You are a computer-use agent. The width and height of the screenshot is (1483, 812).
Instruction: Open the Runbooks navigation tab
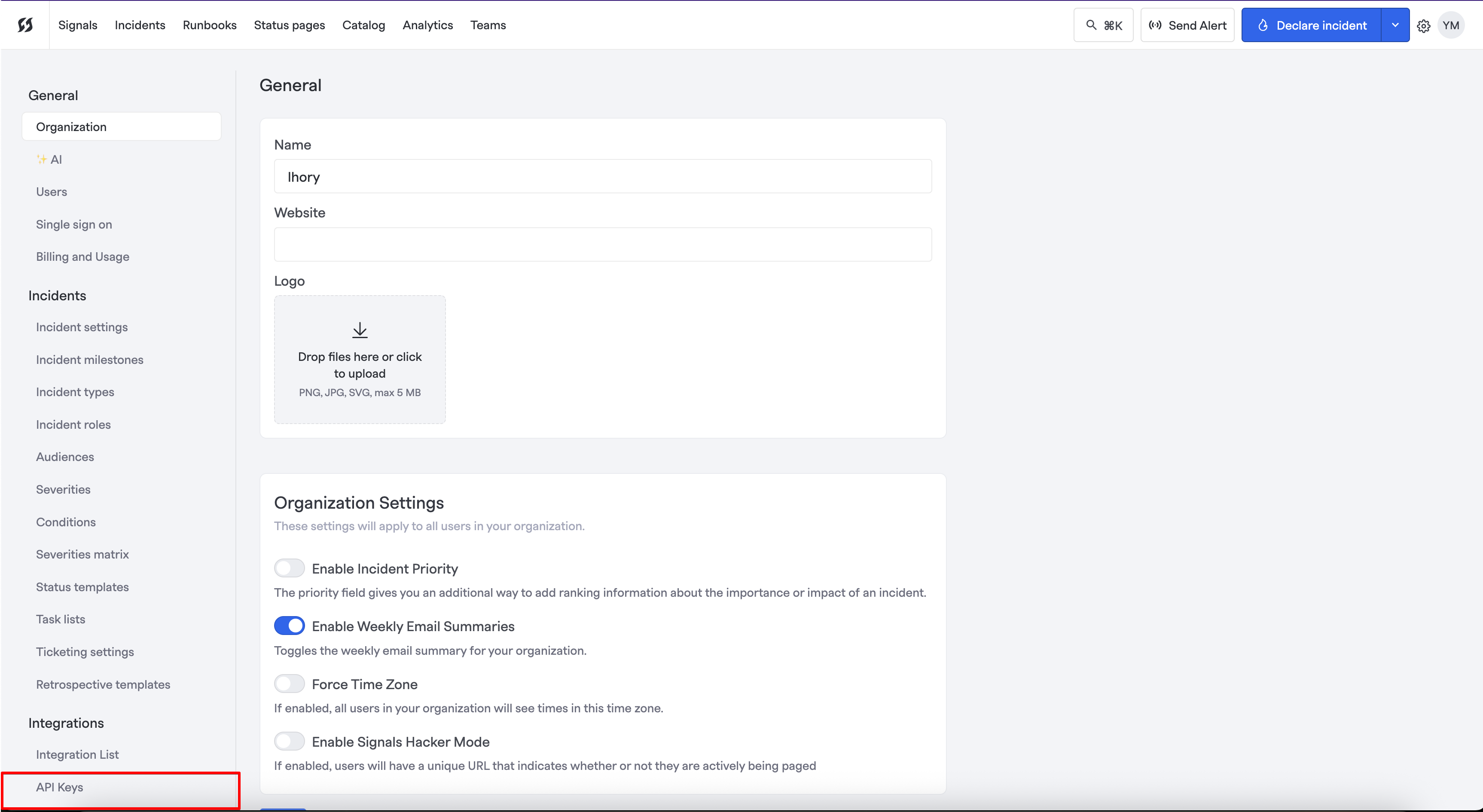click(210, 25)
